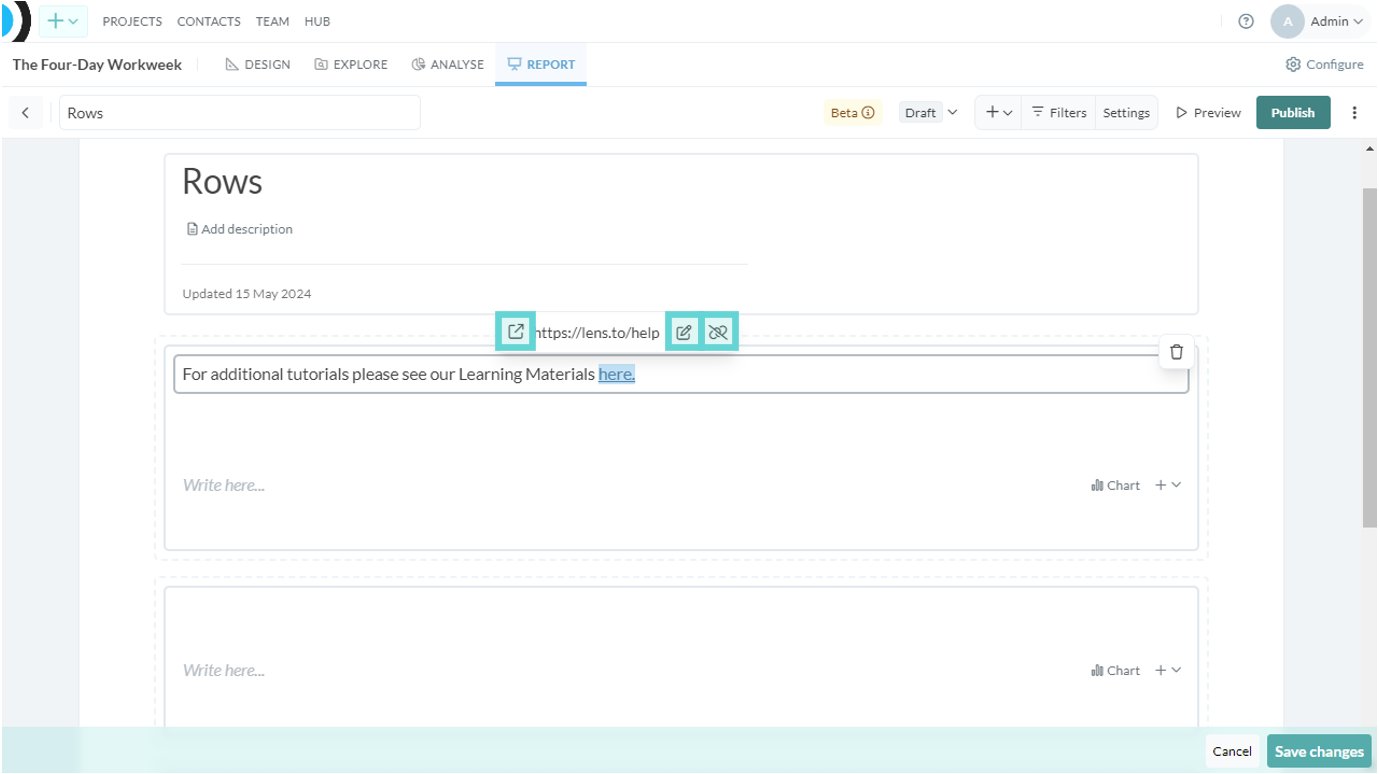Open the Filters panel
This screenshot has width=1379, height=774.
click(1058, 113)
